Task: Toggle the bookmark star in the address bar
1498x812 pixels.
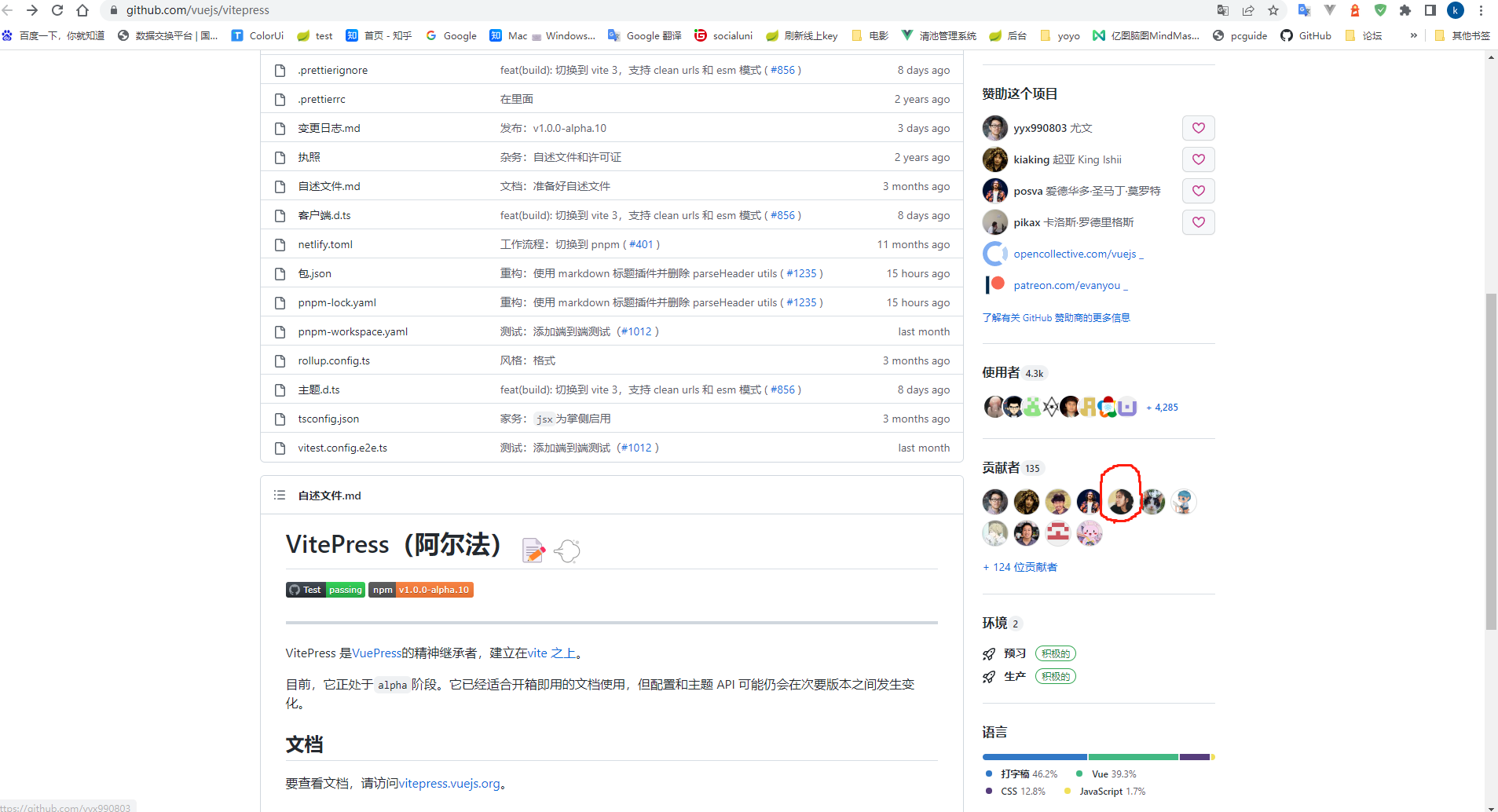Action: point(1273,10)
